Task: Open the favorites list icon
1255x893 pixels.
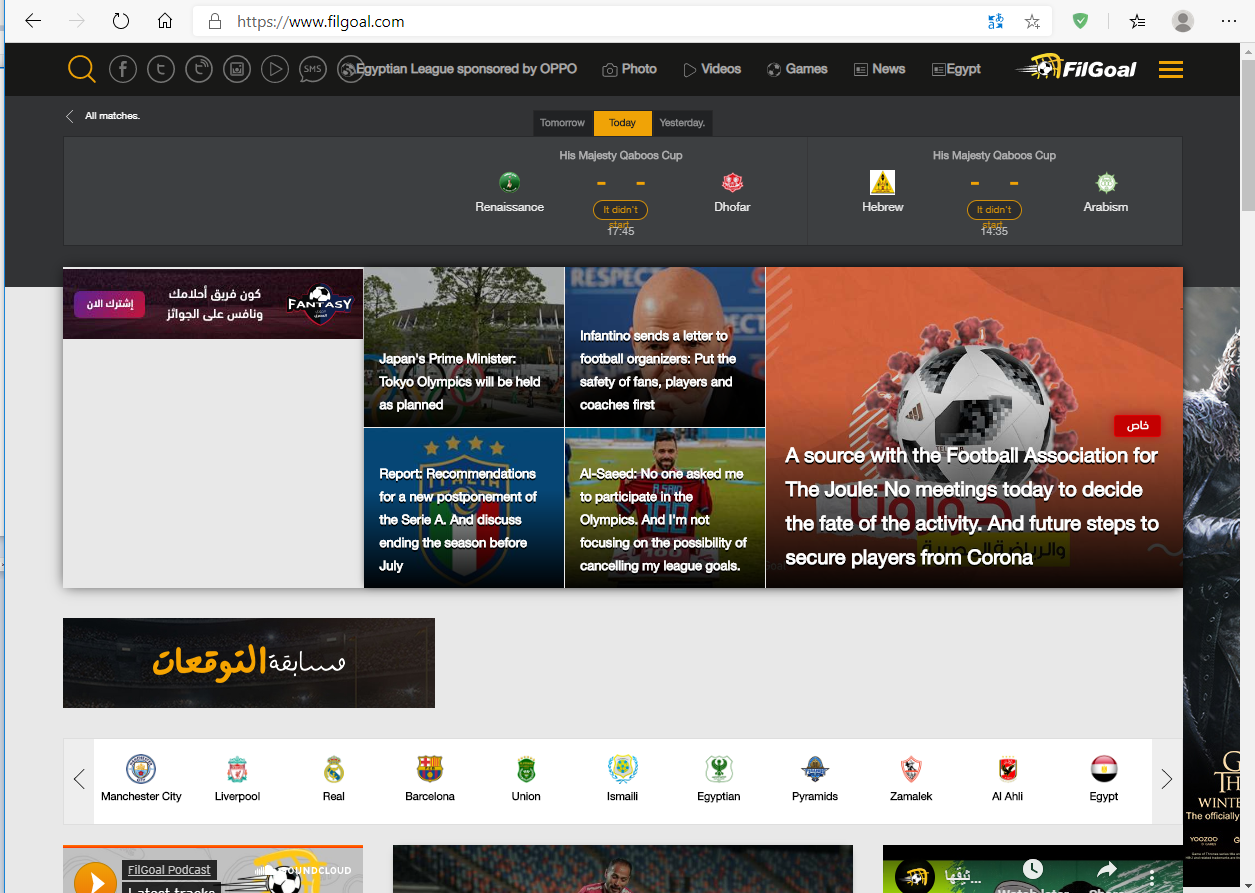Action: 1137,21
